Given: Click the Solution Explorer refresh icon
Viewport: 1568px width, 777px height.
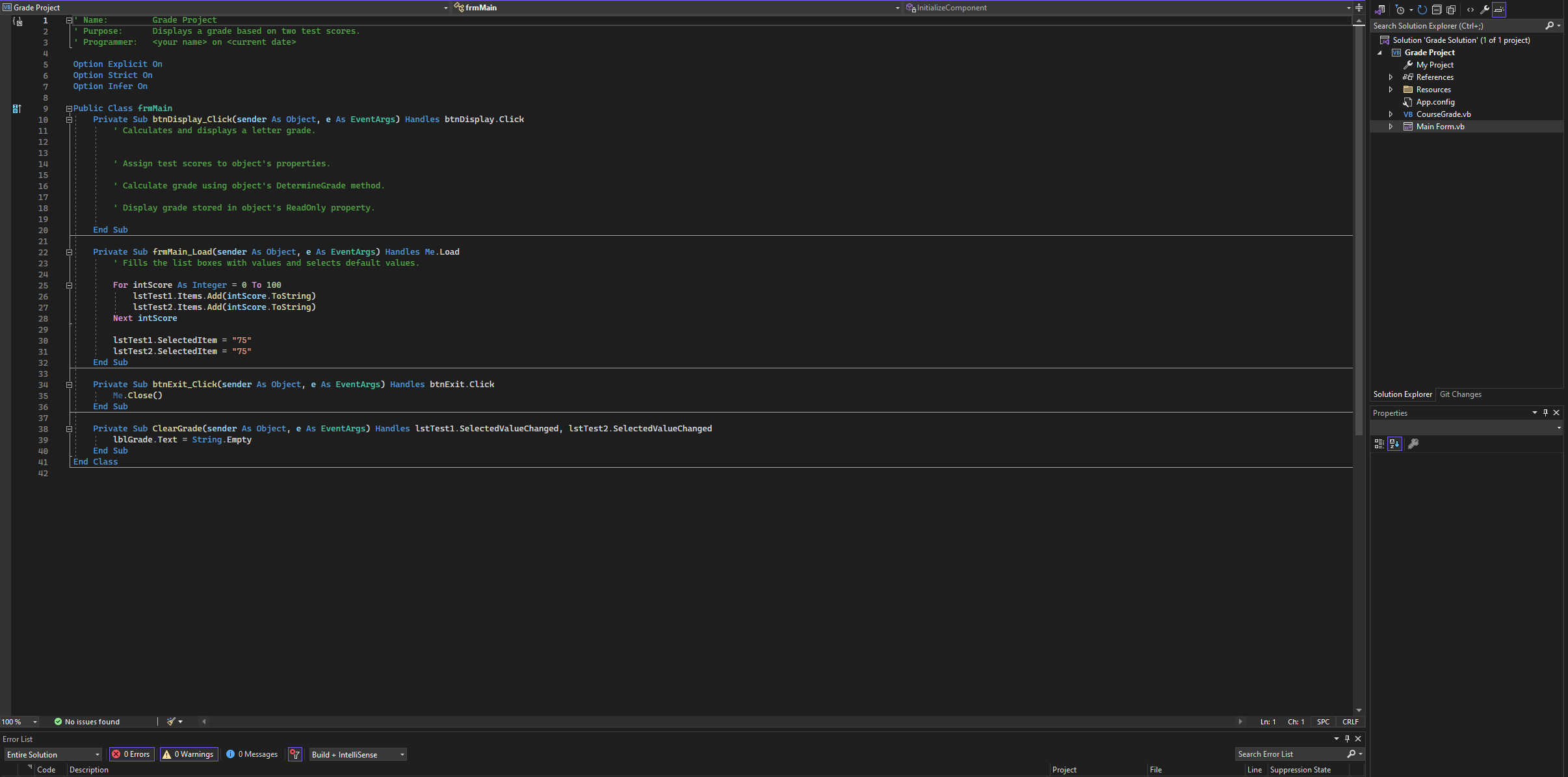Looking at the screenshot, I should point(1422,9).
